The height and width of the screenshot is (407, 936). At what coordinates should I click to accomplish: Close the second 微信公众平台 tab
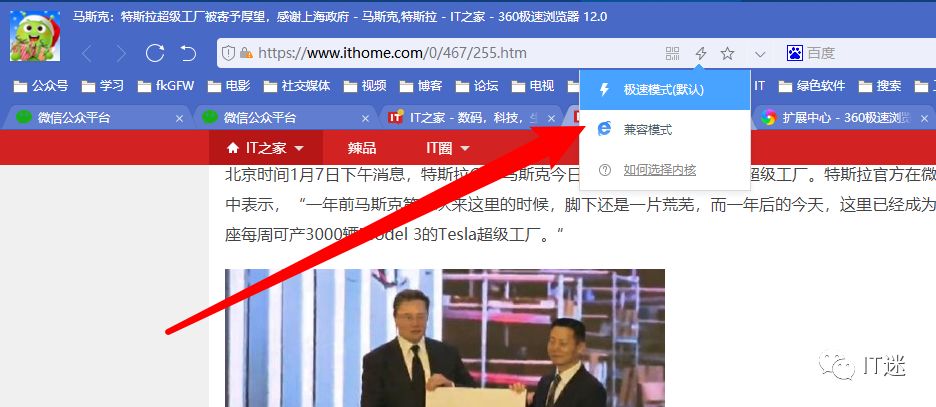(365, 118)
